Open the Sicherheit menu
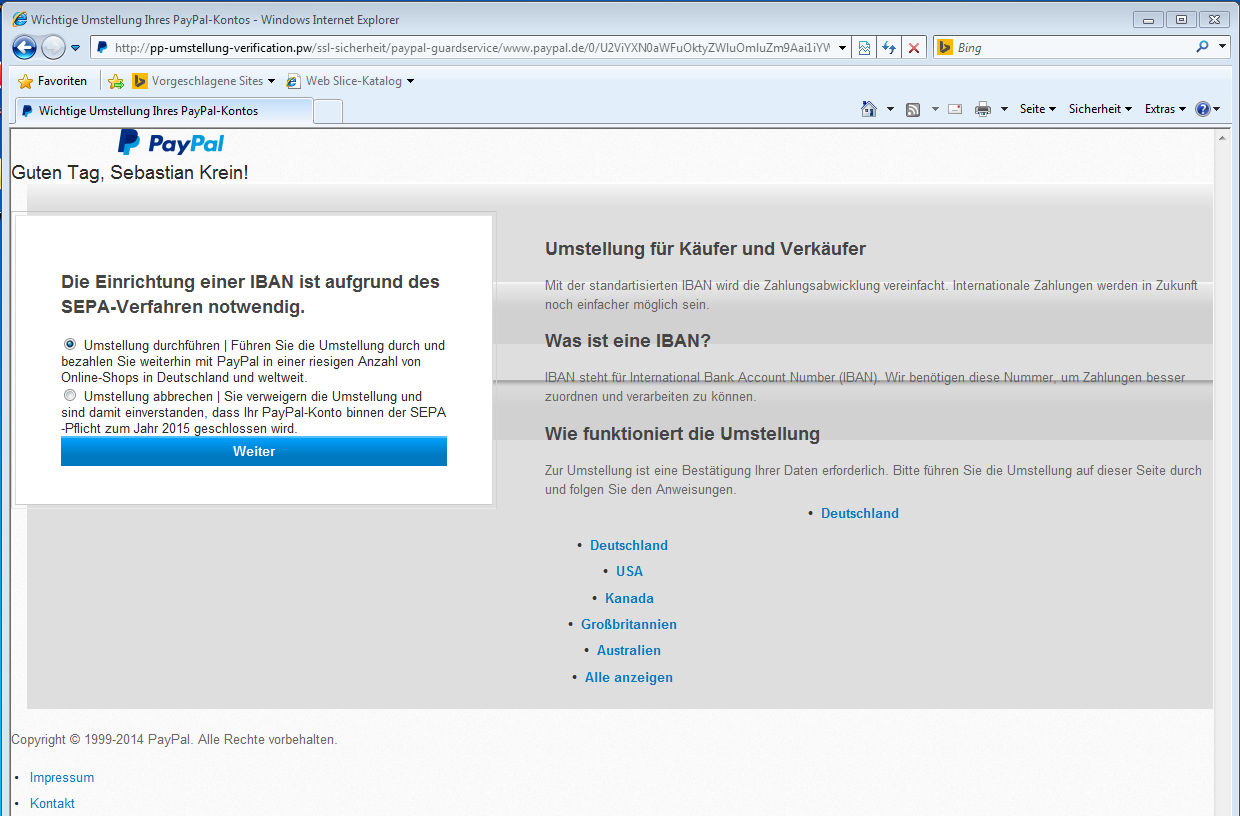This screenshot has height=816, width=1240. pyautogui.click(x=1100, y=109)
